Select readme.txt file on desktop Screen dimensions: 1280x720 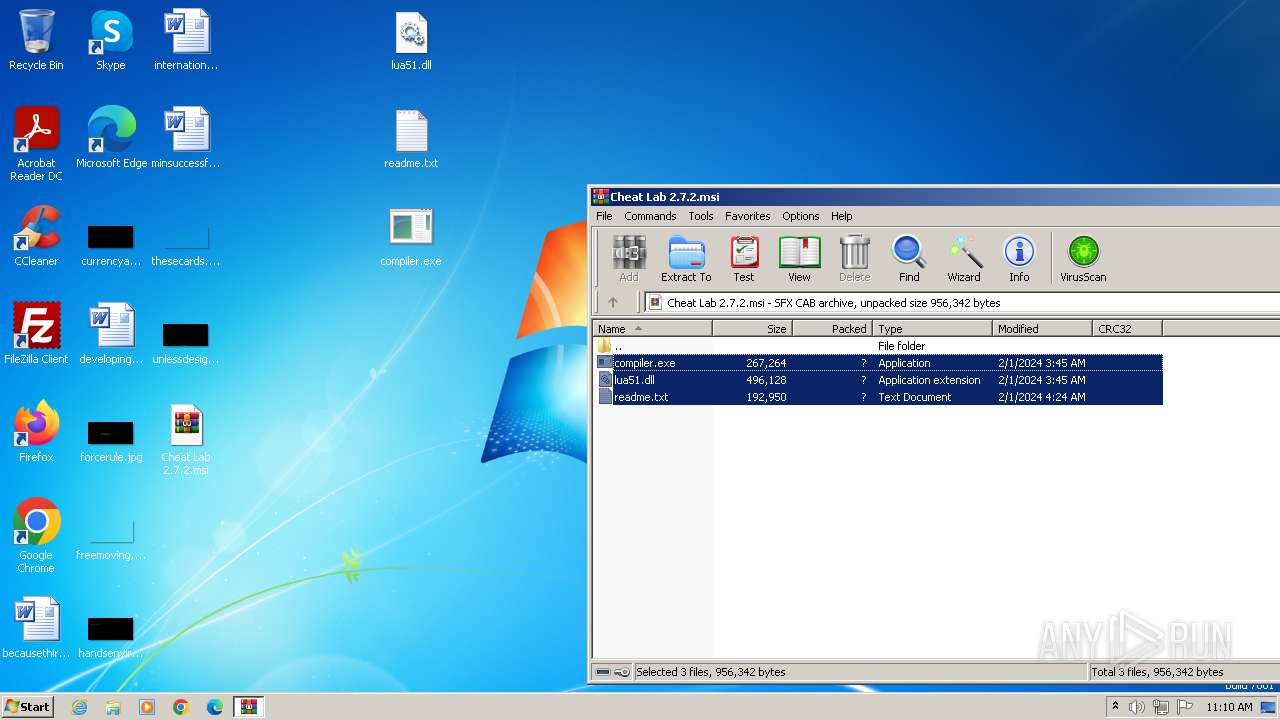click(x=411, y=139)
